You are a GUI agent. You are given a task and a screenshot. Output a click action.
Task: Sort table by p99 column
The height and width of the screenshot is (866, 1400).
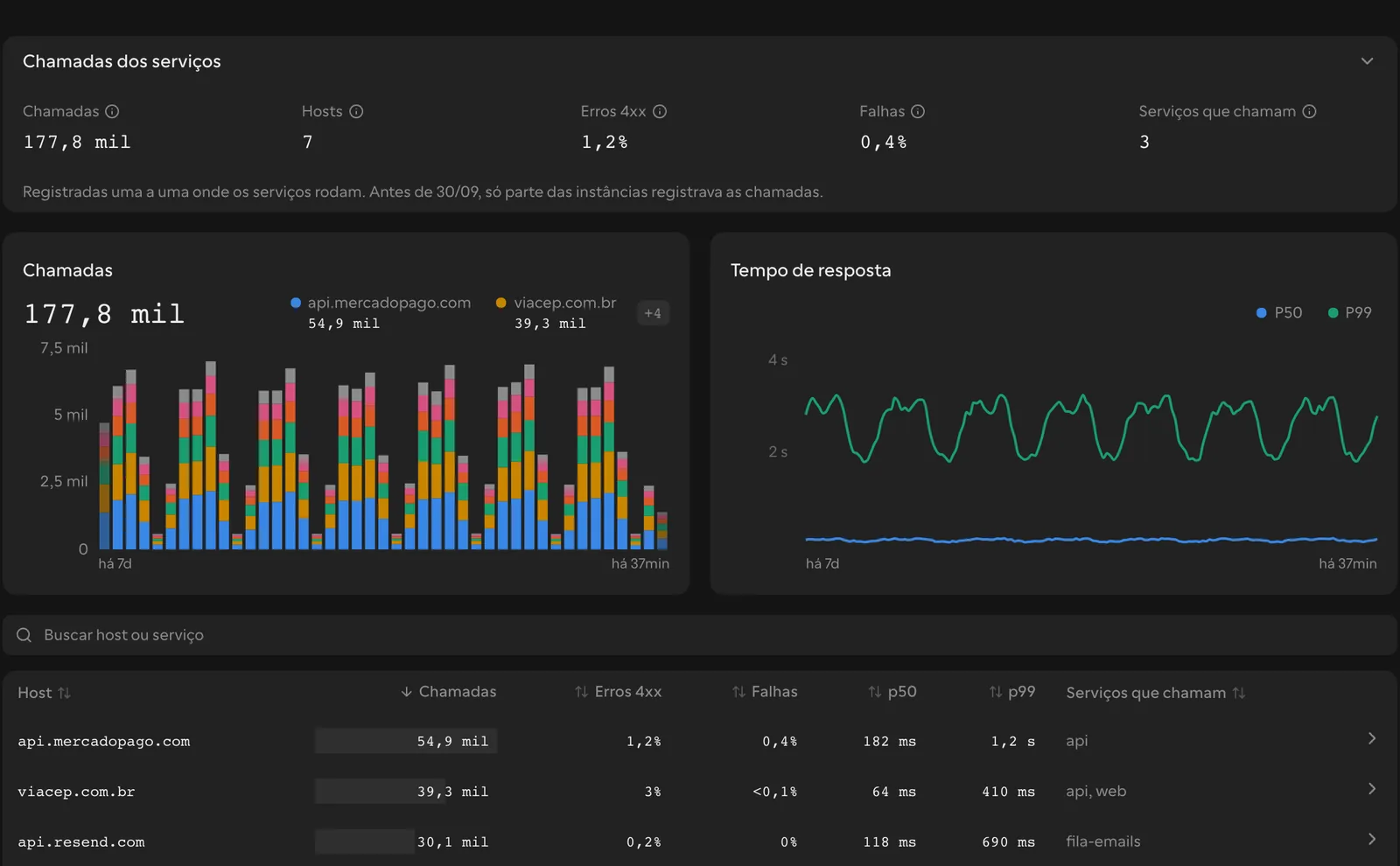click(x=1012, y=692)
